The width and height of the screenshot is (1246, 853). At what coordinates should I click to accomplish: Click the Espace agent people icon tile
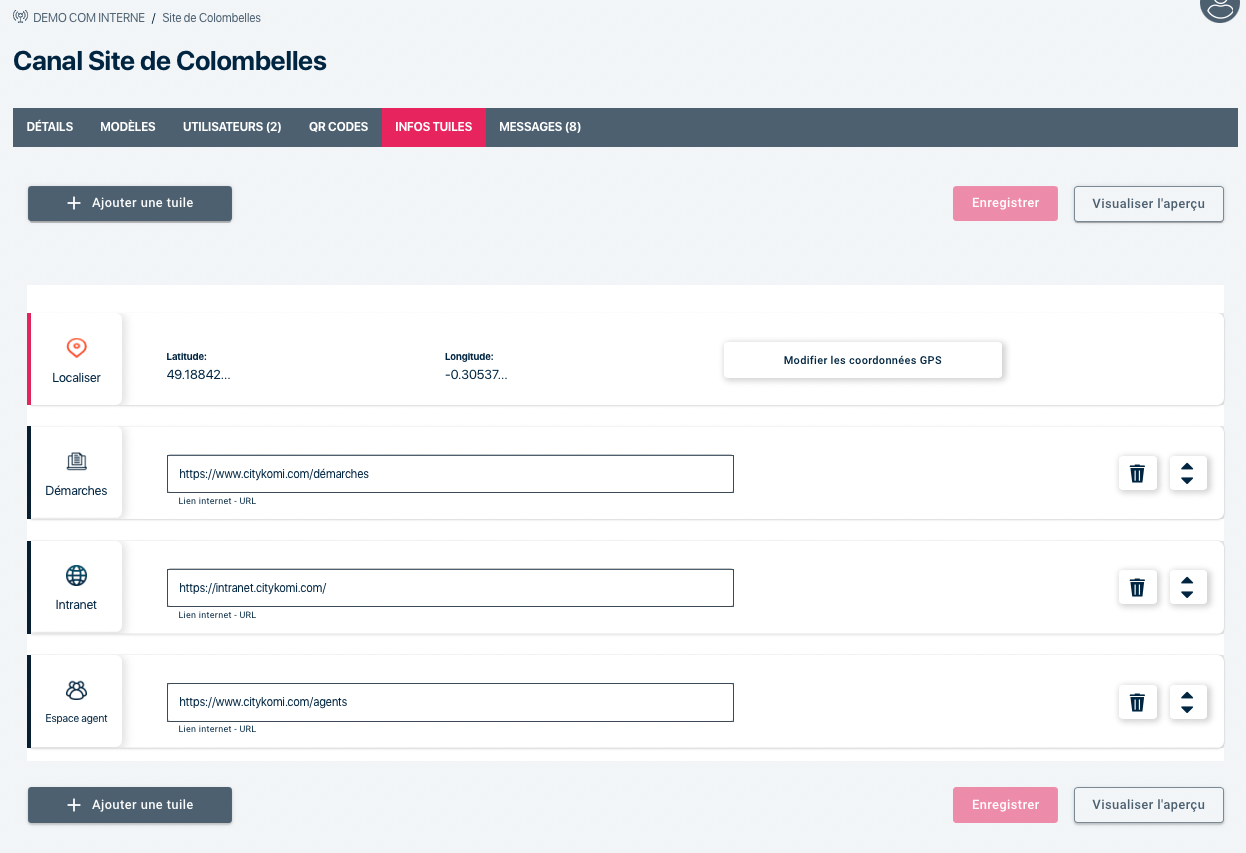pyautogui.click(x=76, y=701)
